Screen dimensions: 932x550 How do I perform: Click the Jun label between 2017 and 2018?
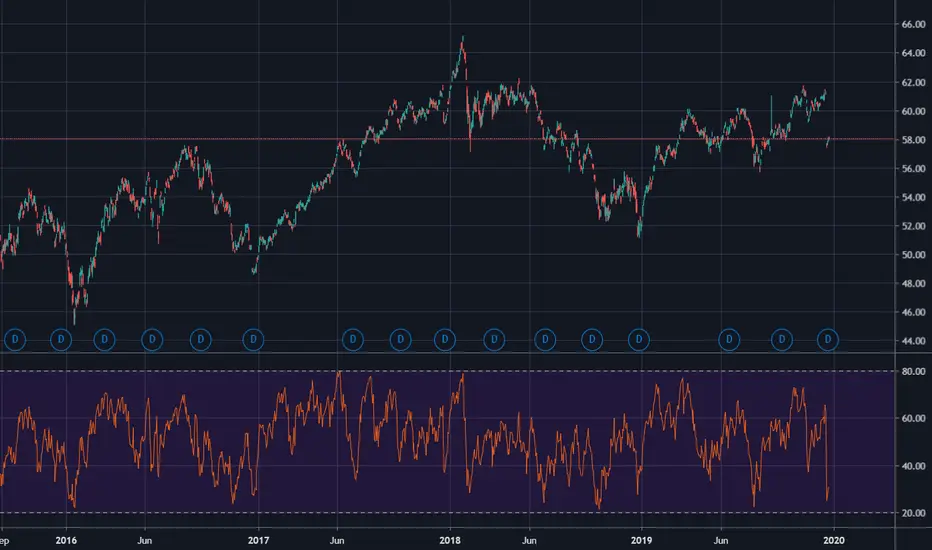tap(336, 540)
